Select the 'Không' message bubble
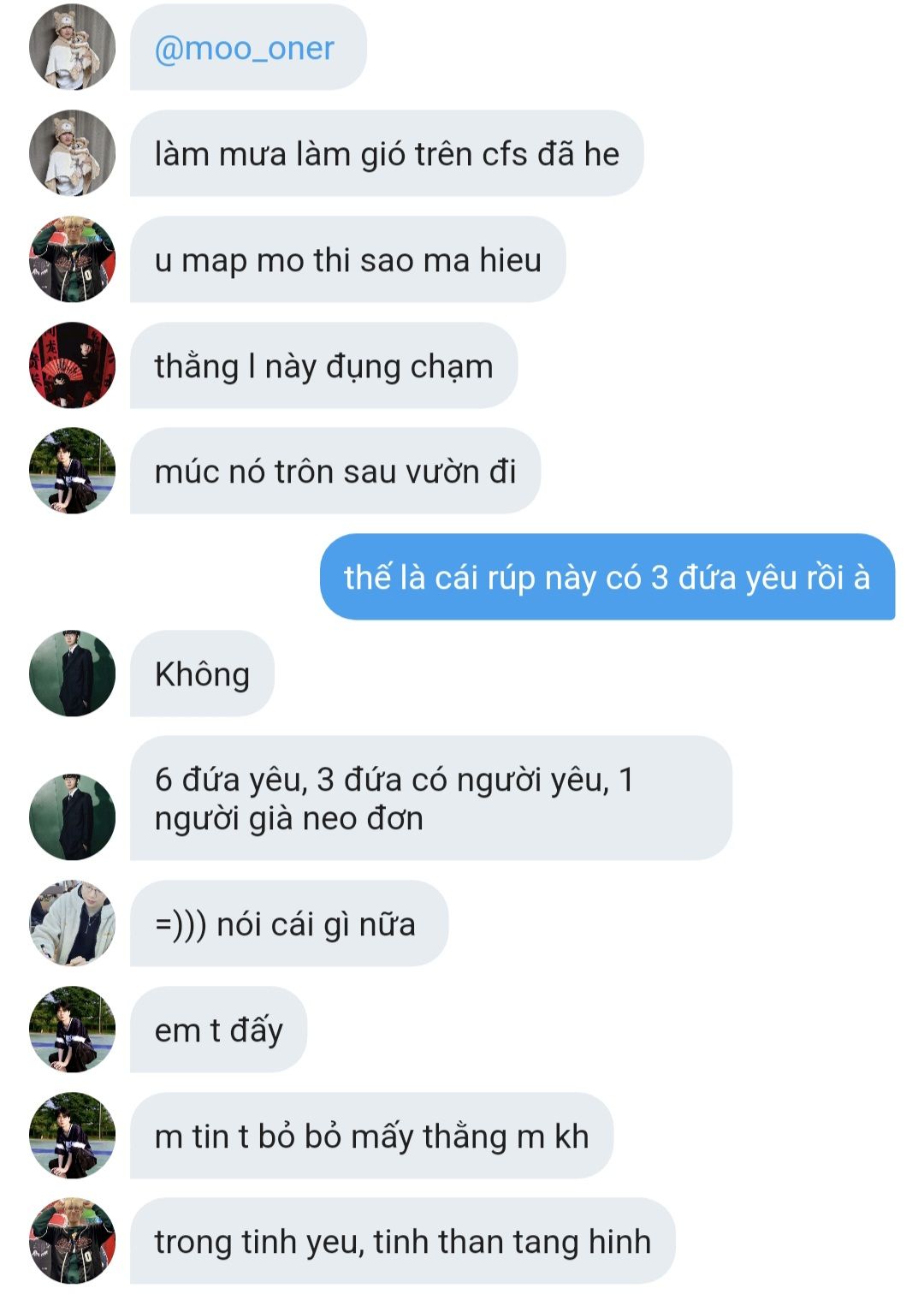924x1294 pixels. 202,674
